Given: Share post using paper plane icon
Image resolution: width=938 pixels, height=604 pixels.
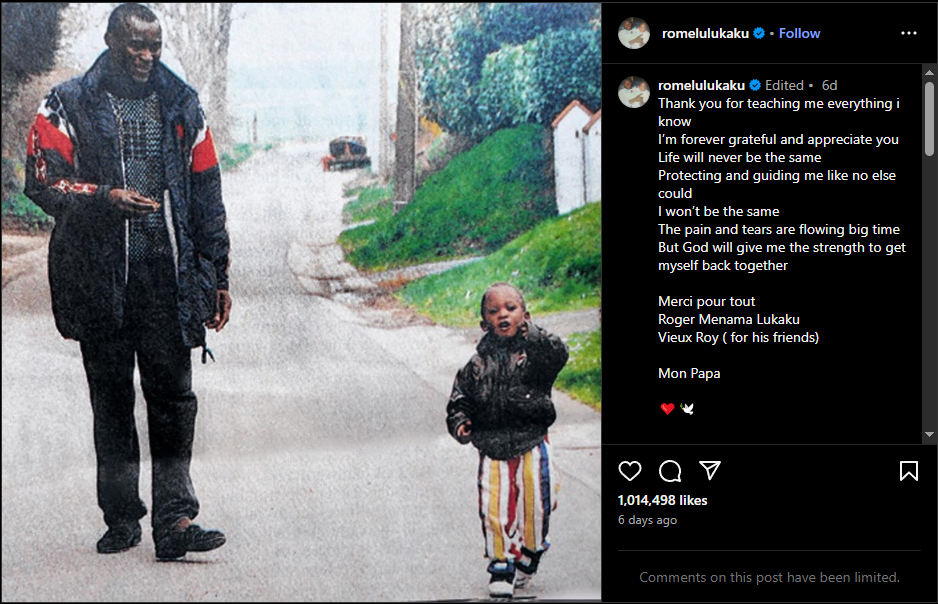Looking at the screenshot, I should pos(709,470).
